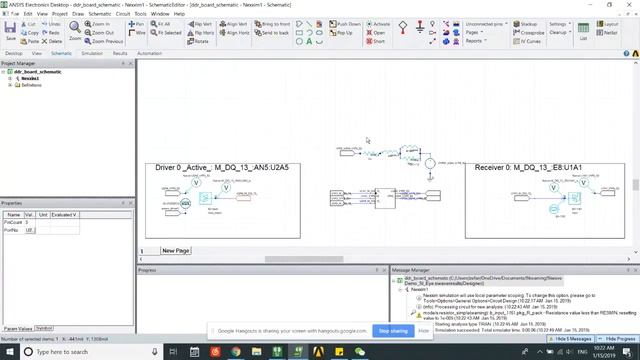Open the Reports dropdown
640x360 pixels.
pos(476,41)
